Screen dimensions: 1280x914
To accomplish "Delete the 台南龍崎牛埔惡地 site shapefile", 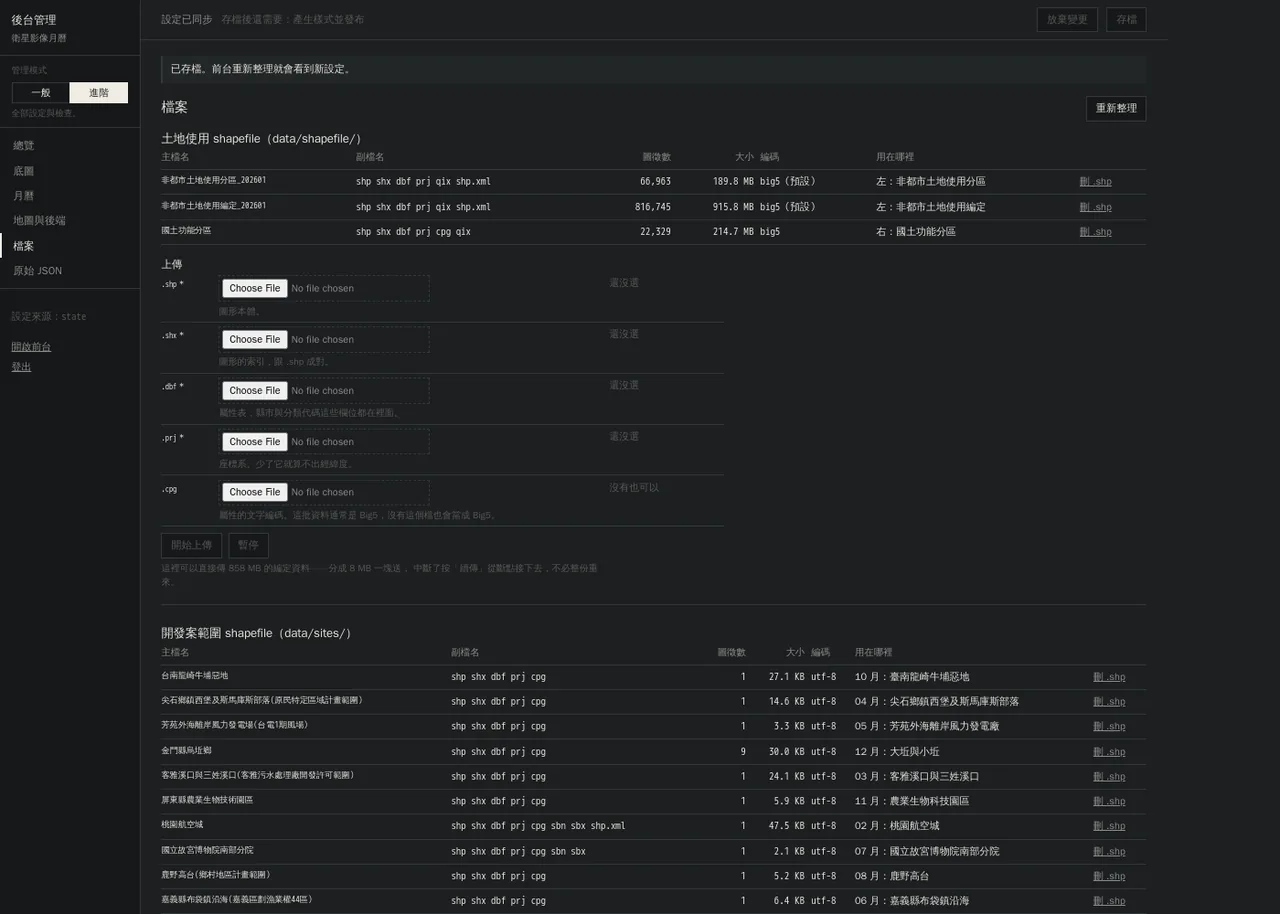I will point(1109,677).
